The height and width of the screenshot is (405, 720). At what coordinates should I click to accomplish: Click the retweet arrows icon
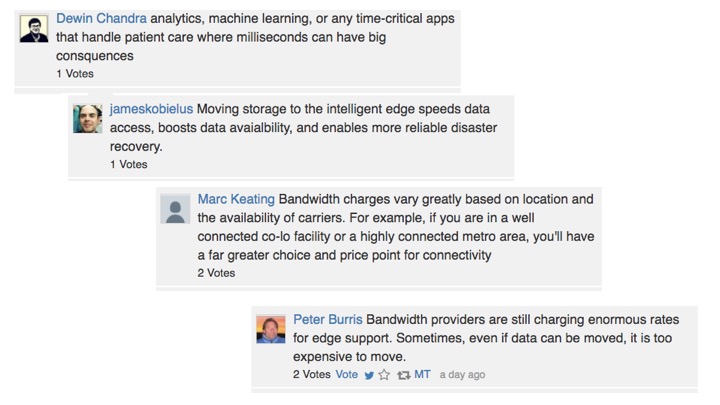click(x=403, y=375)
